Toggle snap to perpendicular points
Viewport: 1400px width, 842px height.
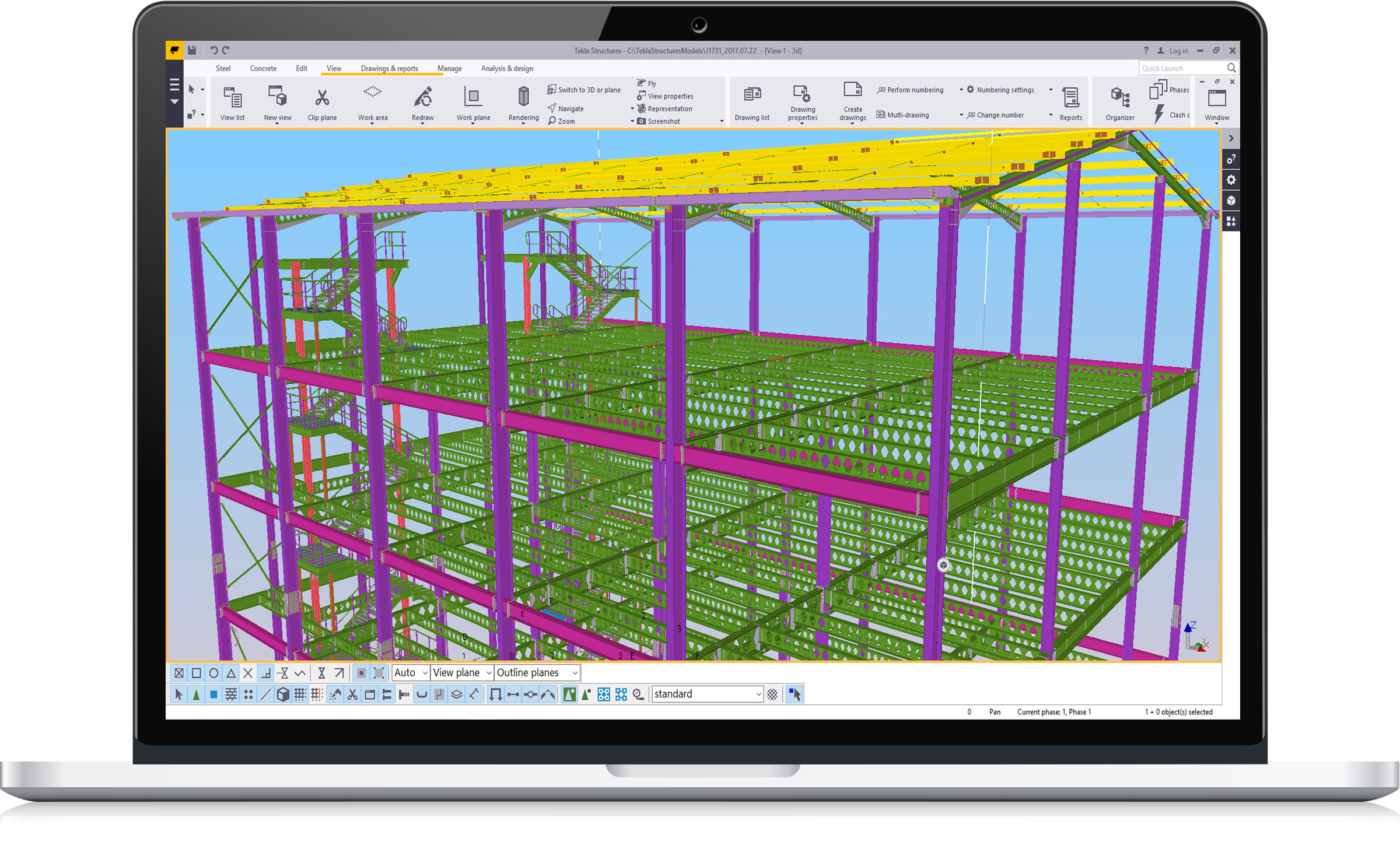pyautogui.click(x=266, y=673)
